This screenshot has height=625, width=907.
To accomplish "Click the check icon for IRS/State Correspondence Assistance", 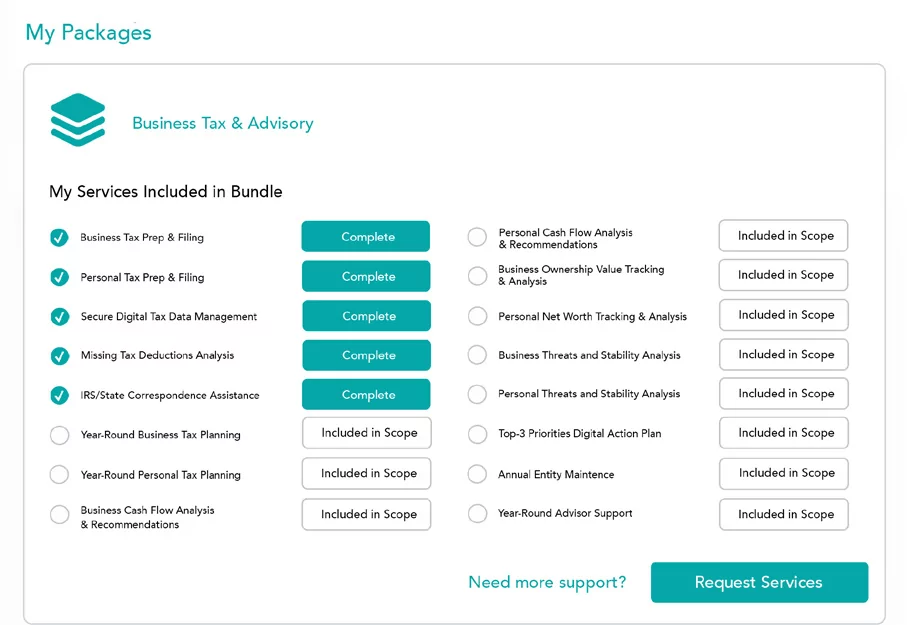I will 59,395.
